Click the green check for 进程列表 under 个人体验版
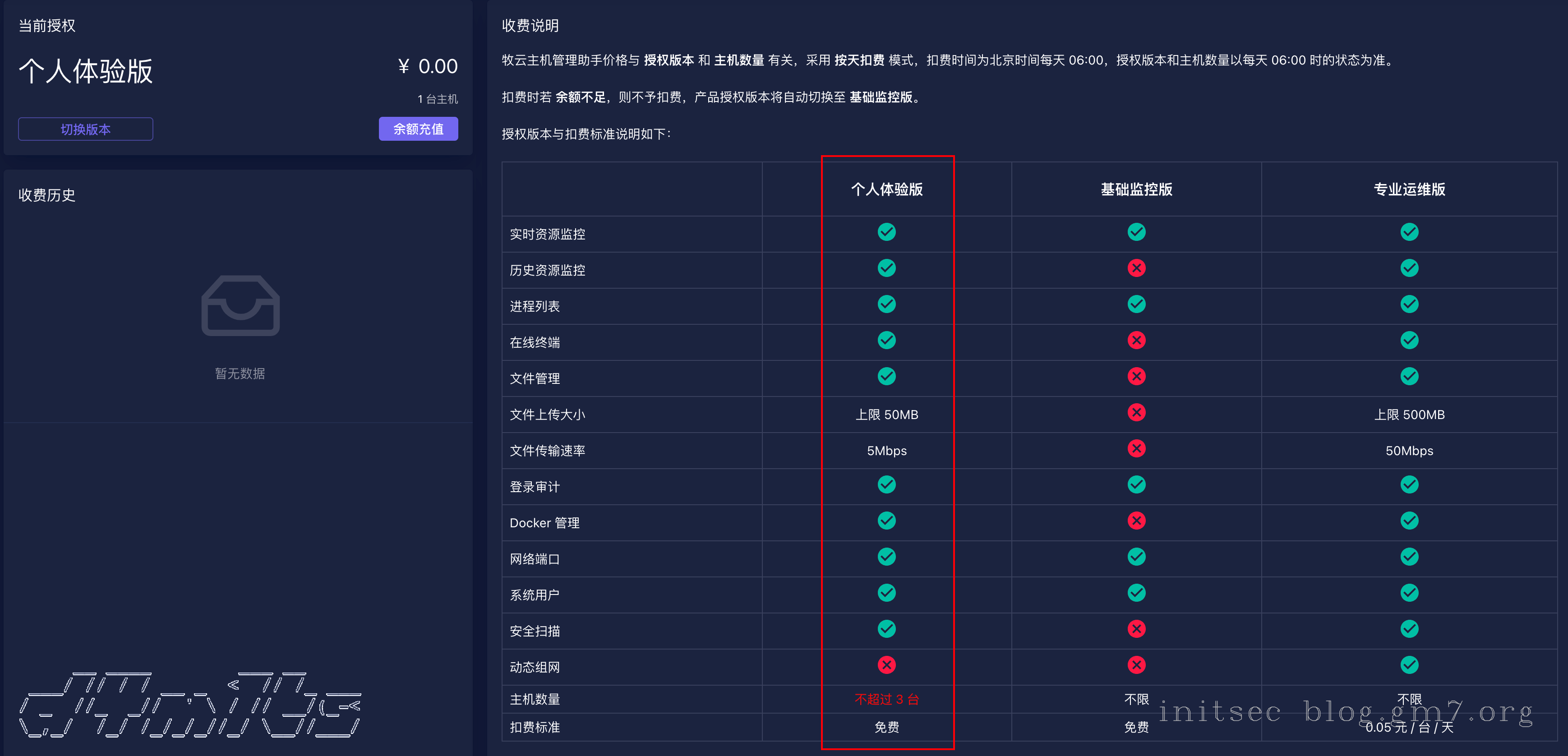This screenshot has height=756, width=1568. point(887,304)
